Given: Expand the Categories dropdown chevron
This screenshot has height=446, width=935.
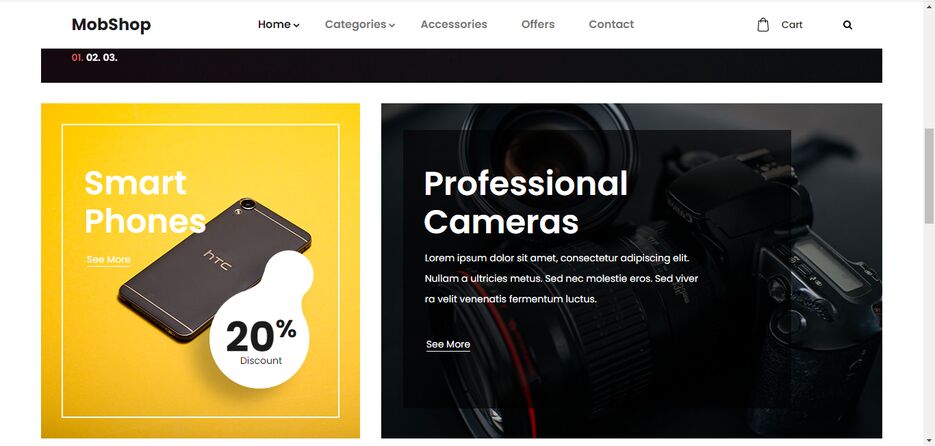Looking at the screenshot, I should click(x=392, y=26).
